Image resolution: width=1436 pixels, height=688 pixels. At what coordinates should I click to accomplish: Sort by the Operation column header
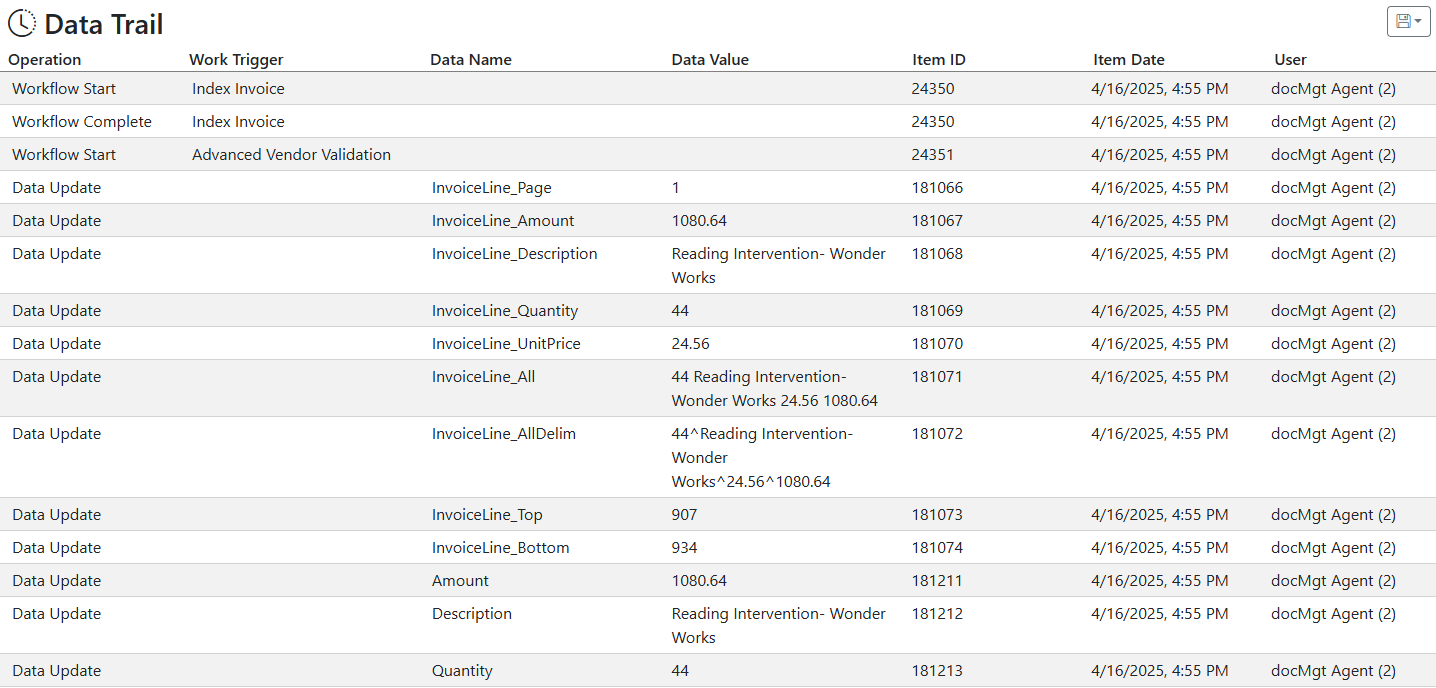(45, 60)
